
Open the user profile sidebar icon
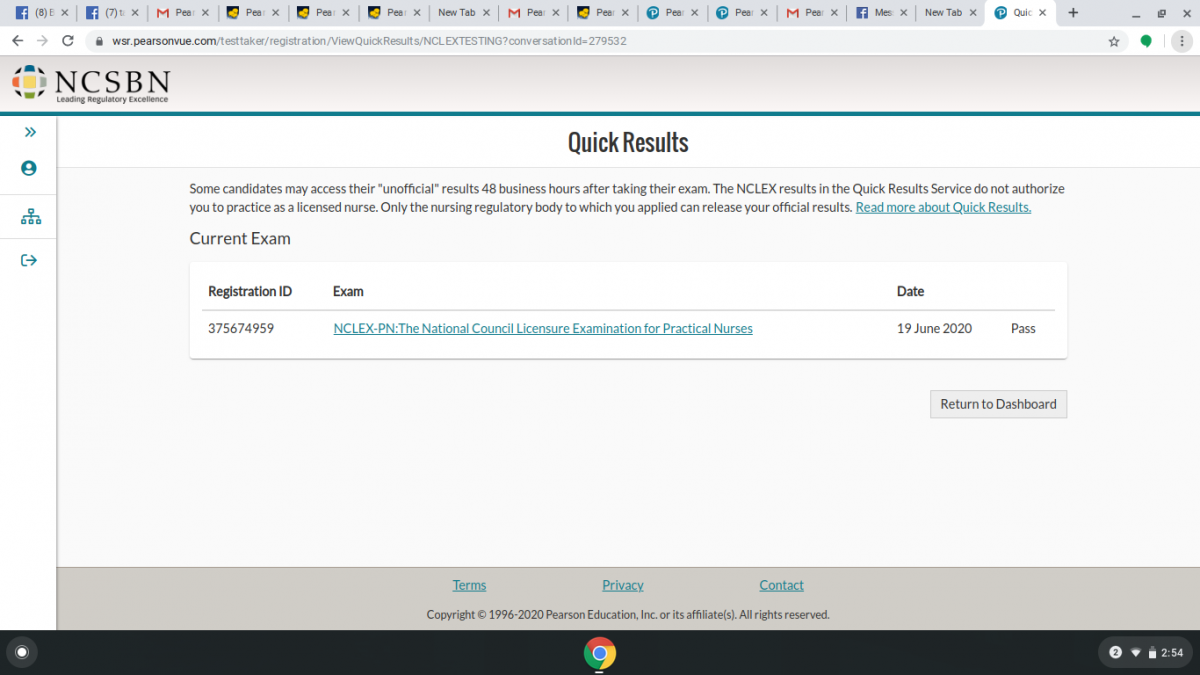point(29,168)
